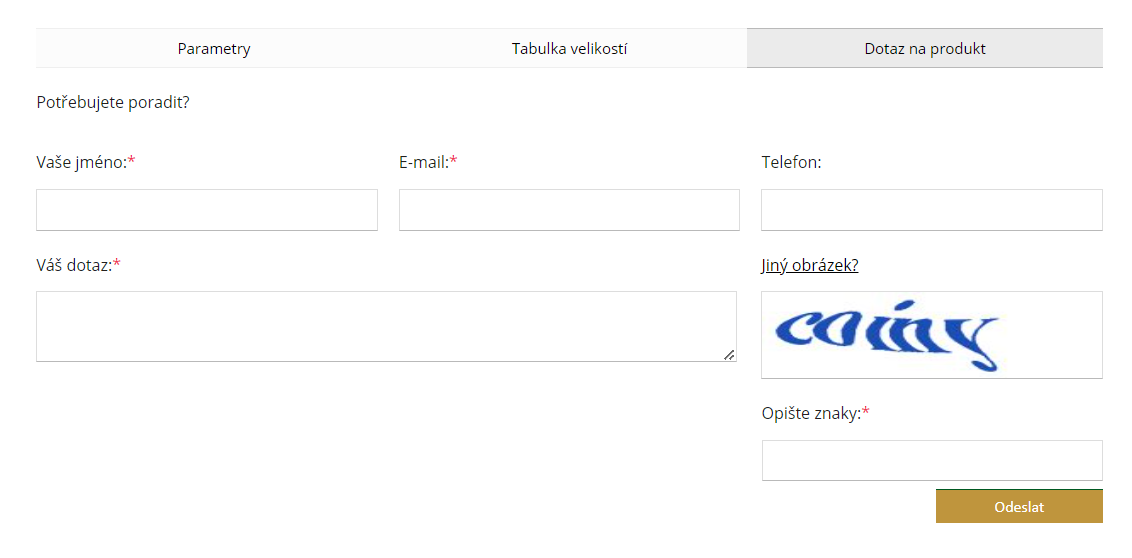Click the red asterisk beside E-mail
This screenshot has height=558, width=1132.
point(453,161)
